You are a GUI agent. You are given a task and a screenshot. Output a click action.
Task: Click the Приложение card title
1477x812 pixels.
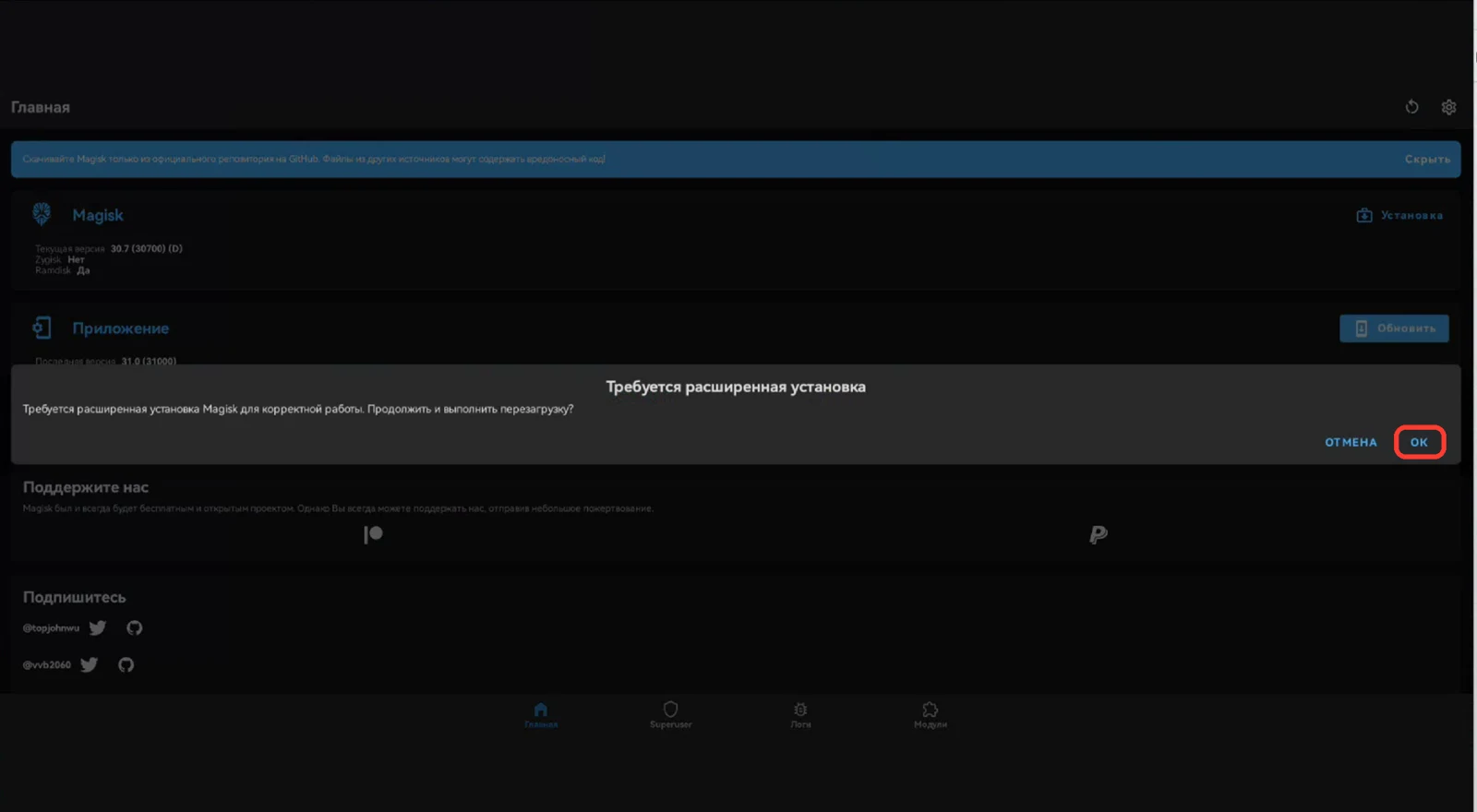[x=121, y=328]
